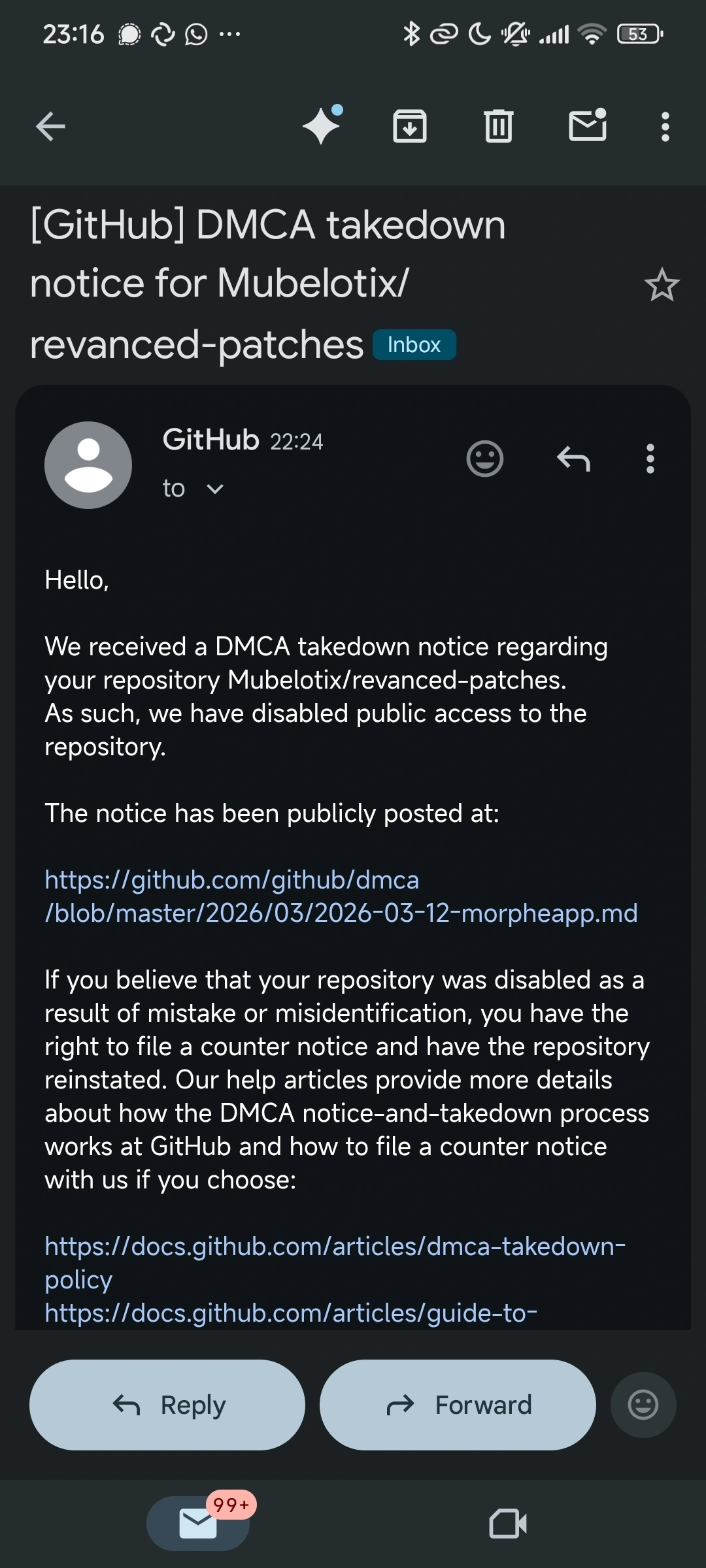Viewport: 706px width, 1568px height.
Task: Open the dmca-takedown-policy docs link
Action: [335, 1262]
